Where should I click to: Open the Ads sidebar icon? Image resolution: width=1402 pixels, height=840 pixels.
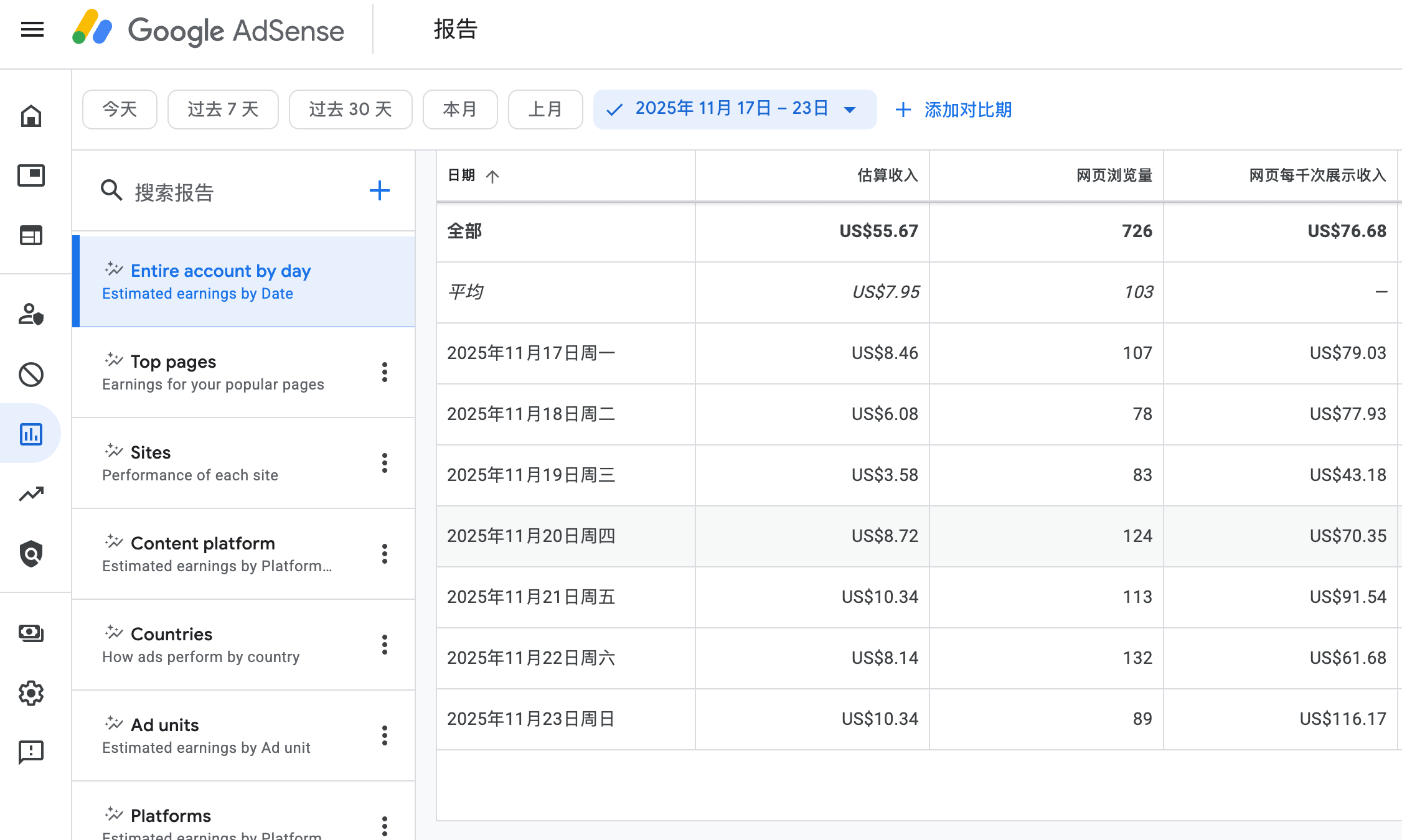pos(31,175)
